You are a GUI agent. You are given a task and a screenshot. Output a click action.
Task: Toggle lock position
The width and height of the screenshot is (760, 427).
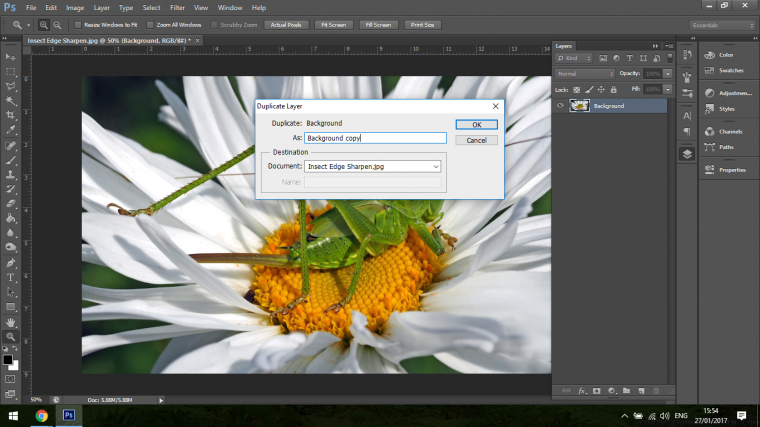pyautogui.click(x=601, y=90)
